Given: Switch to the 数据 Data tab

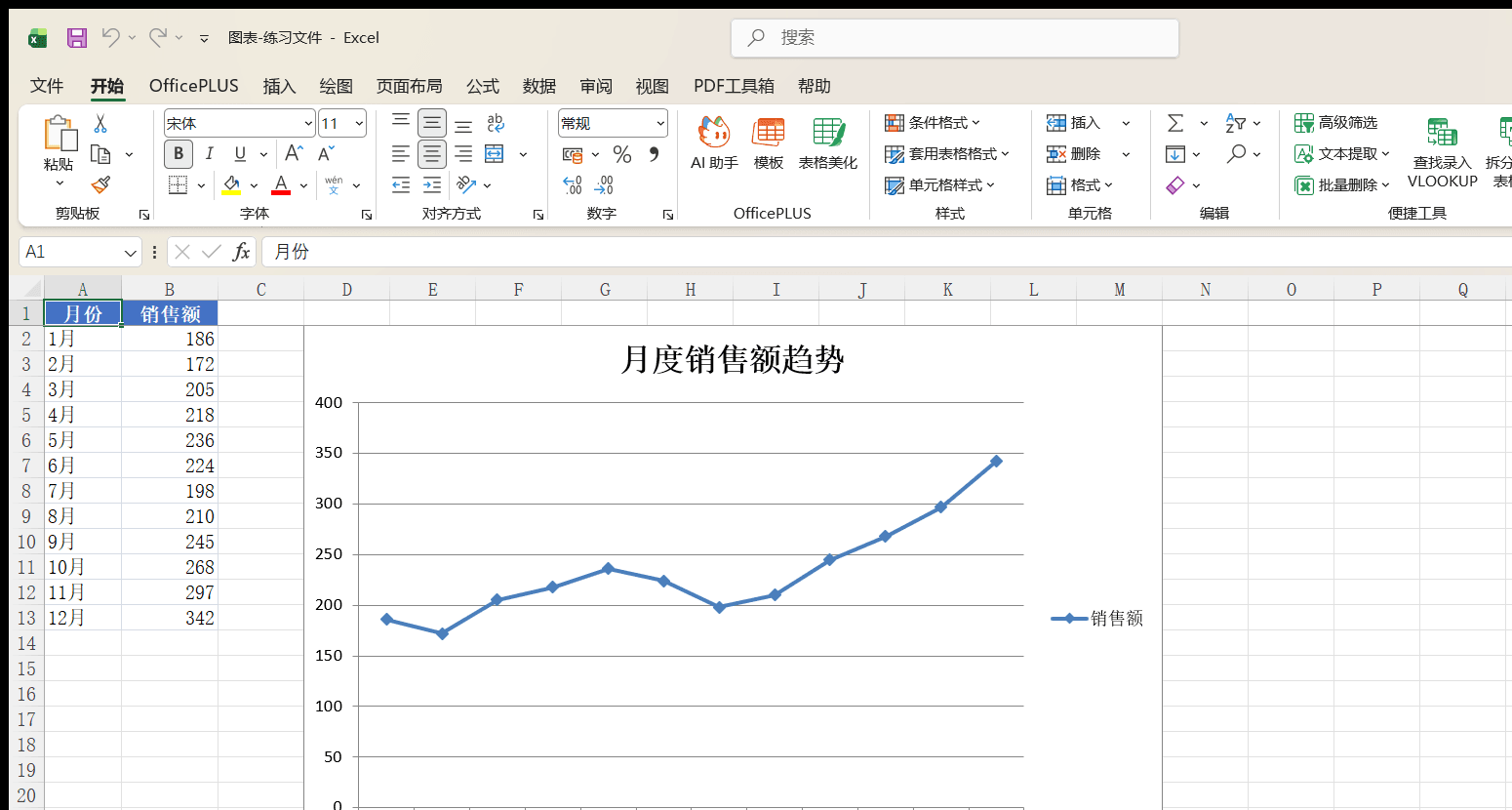Looking at the screenshot, I should [539, 86].
